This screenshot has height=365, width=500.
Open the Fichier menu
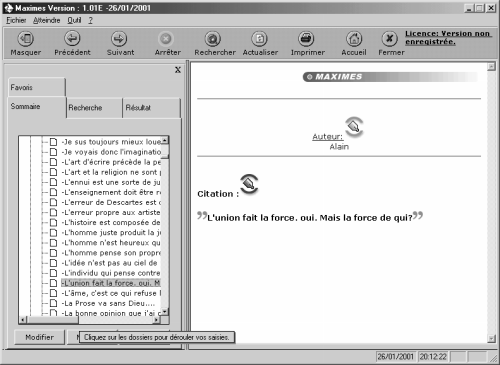point(16,20)
